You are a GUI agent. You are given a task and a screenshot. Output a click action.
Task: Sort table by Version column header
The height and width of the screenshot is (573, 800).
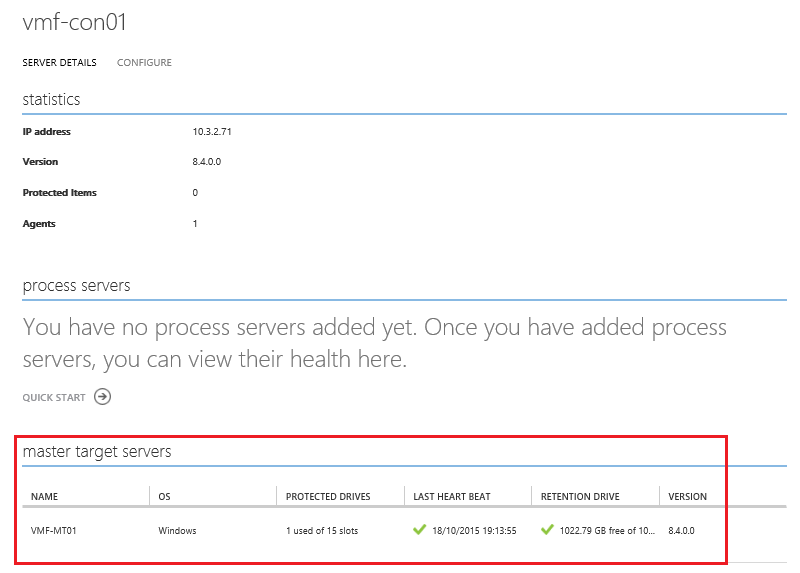point(687,497)
